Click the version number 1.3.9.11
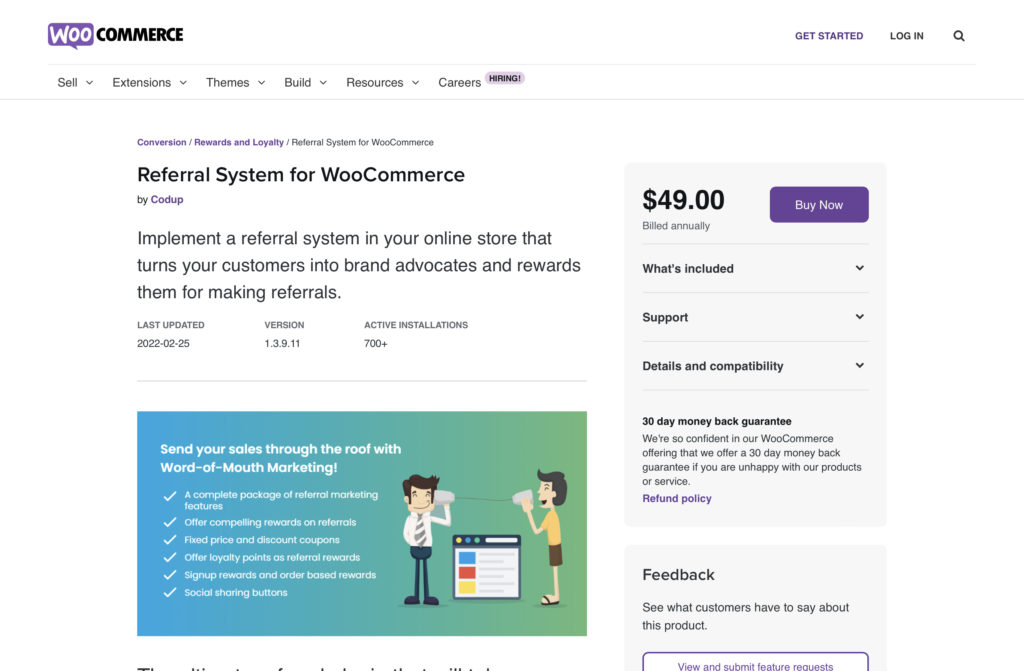This screenshot has width=1024, height=671. pyautogui.click(x=282, y=344)
